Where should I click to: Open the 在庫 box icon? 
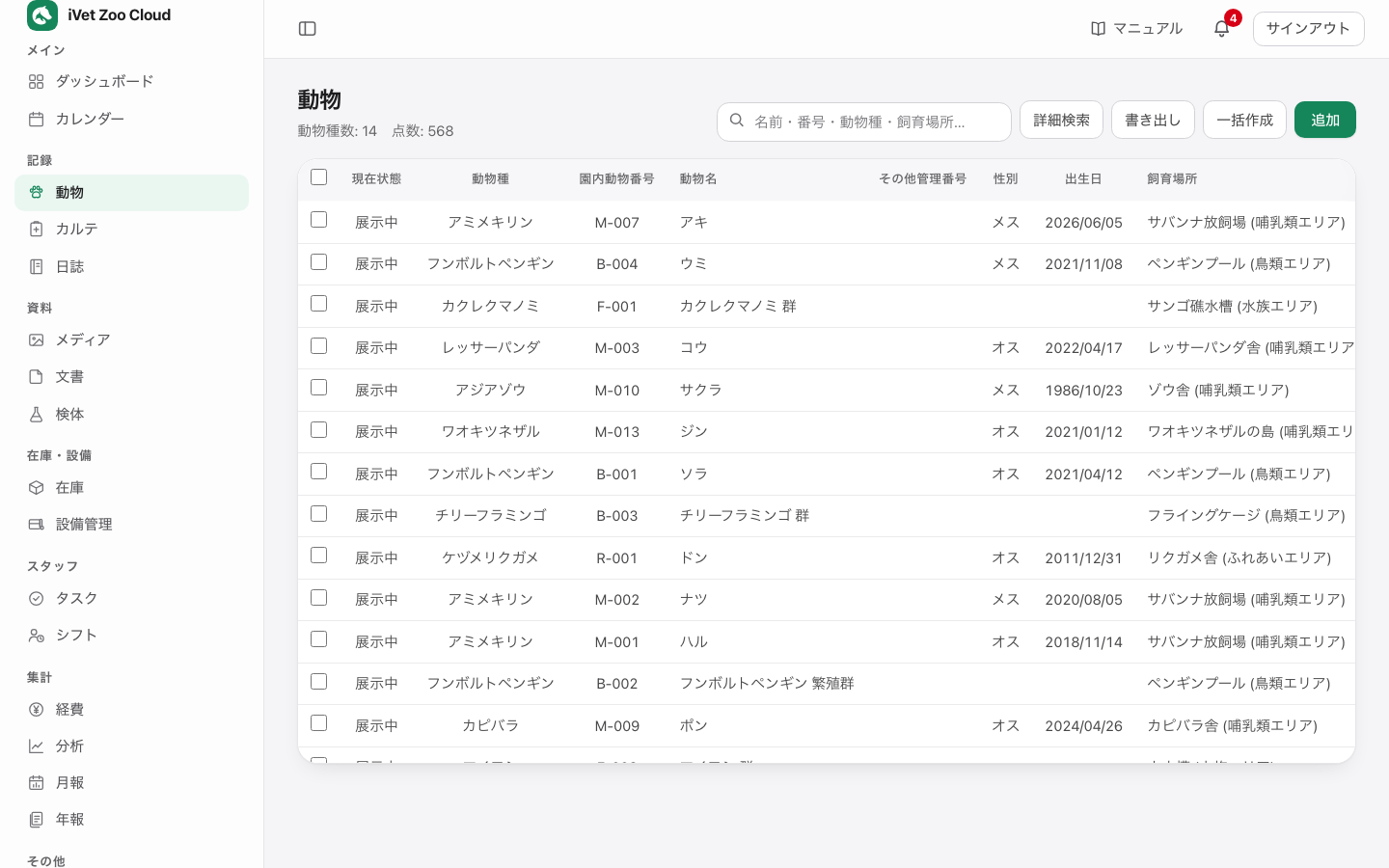tap(37, 488)
